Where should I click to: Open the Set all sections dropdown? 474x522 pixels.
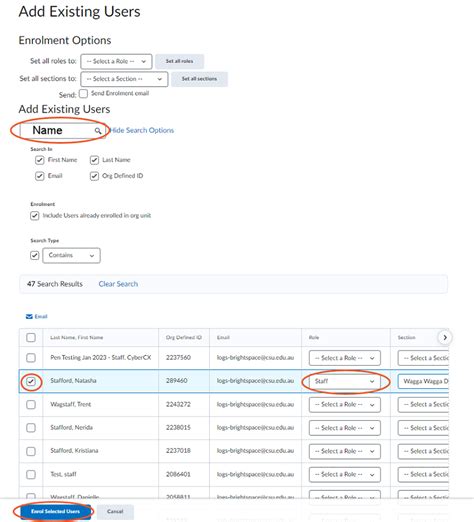point(124,79)
